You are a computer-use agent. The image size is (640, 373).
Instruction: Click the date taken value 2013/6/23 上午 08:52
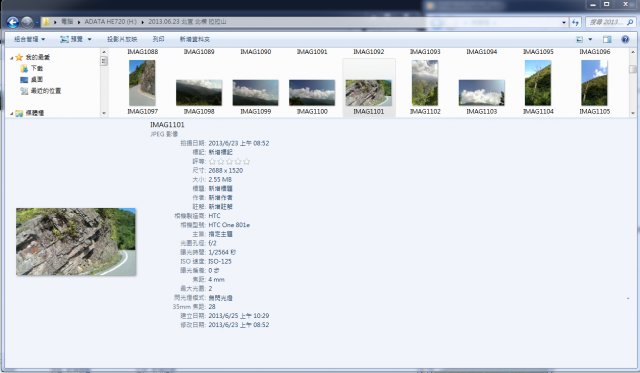[239, 143]
